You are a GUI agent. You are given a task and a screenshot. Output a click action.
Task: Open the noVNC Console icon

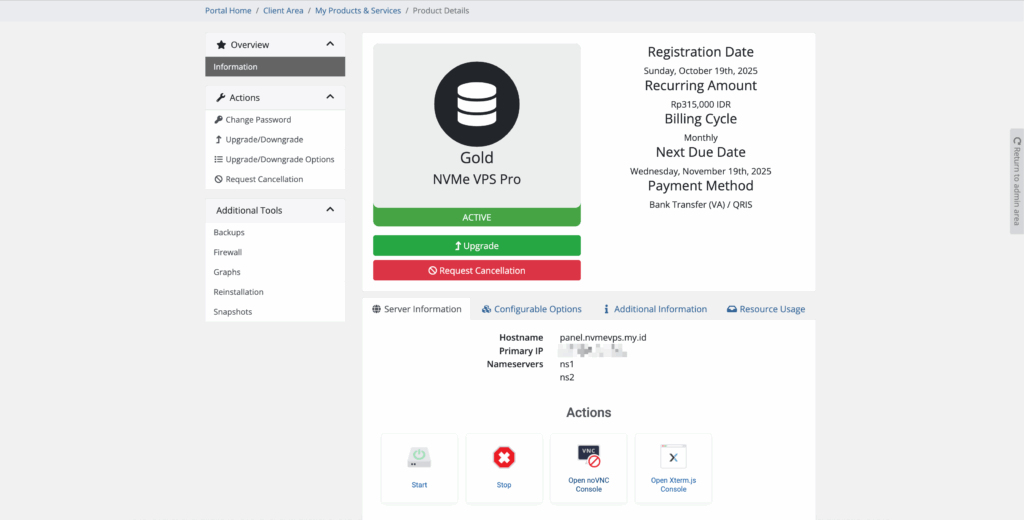589,456
